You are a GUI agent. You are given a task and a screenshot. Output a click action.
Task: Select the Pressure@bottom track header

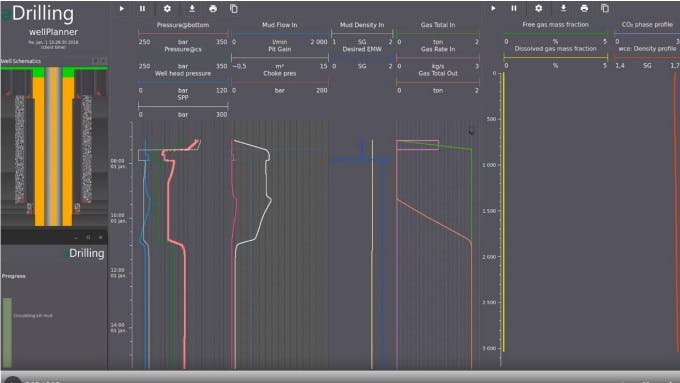point(183,25)
